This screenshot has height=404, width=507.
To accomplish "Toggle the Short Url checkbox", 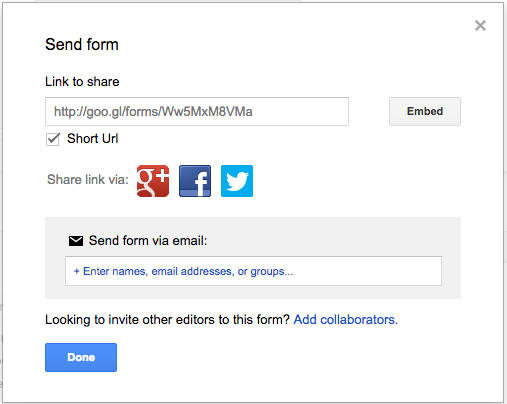I will pyautogui.click(x=53, y=139).
